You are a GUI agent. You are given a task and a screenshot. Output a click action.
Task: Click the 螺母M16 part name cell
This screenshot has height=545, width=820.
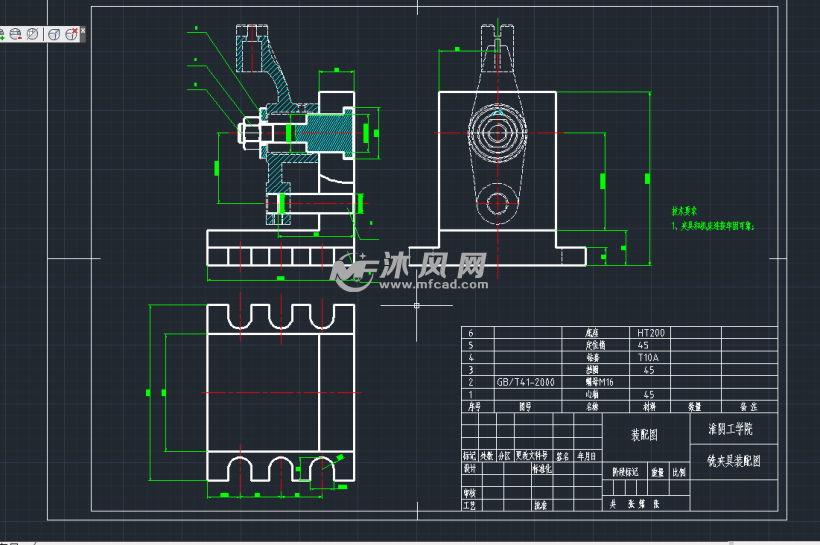tap(599, 382)
